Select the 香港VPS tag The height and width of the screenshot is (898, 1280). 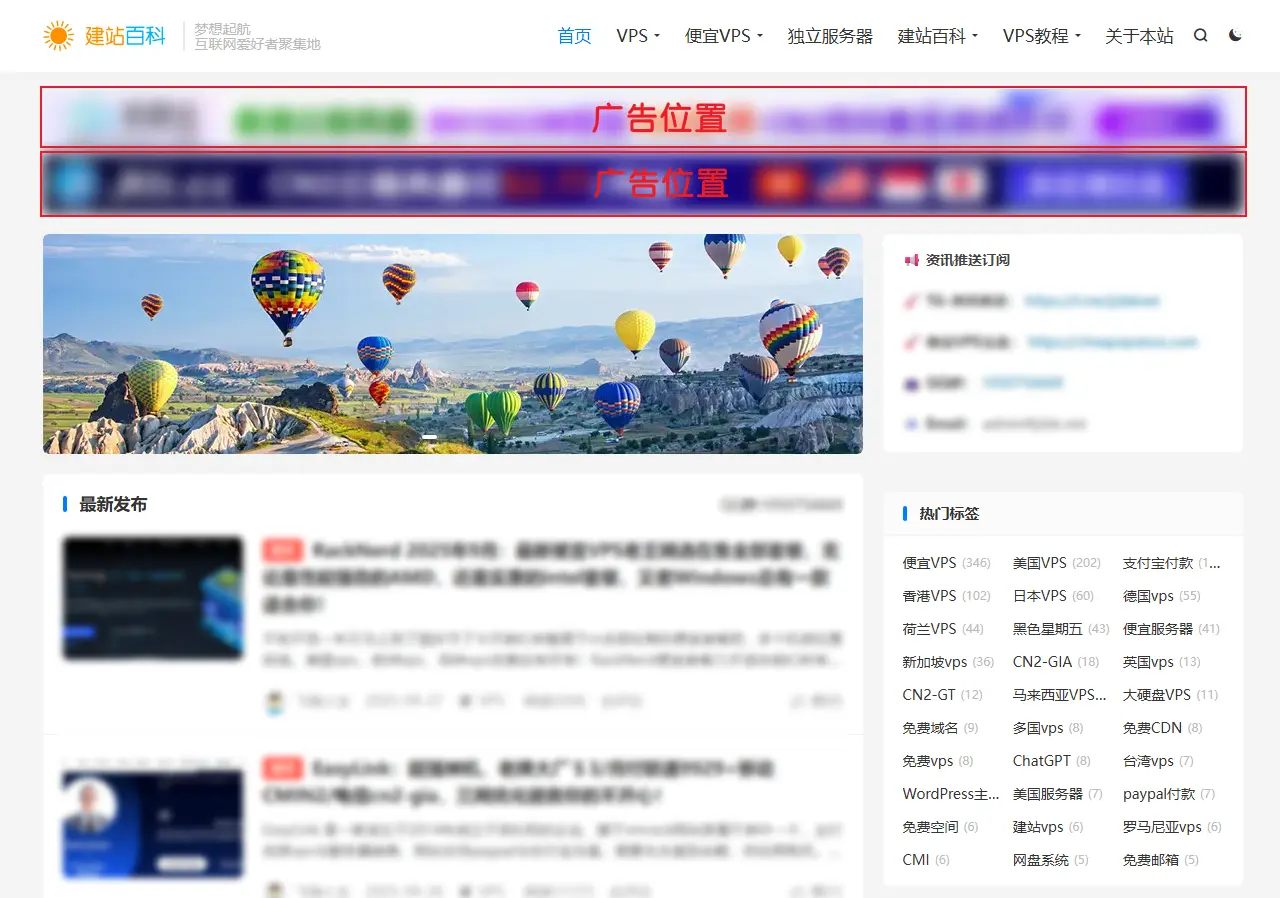929,596
